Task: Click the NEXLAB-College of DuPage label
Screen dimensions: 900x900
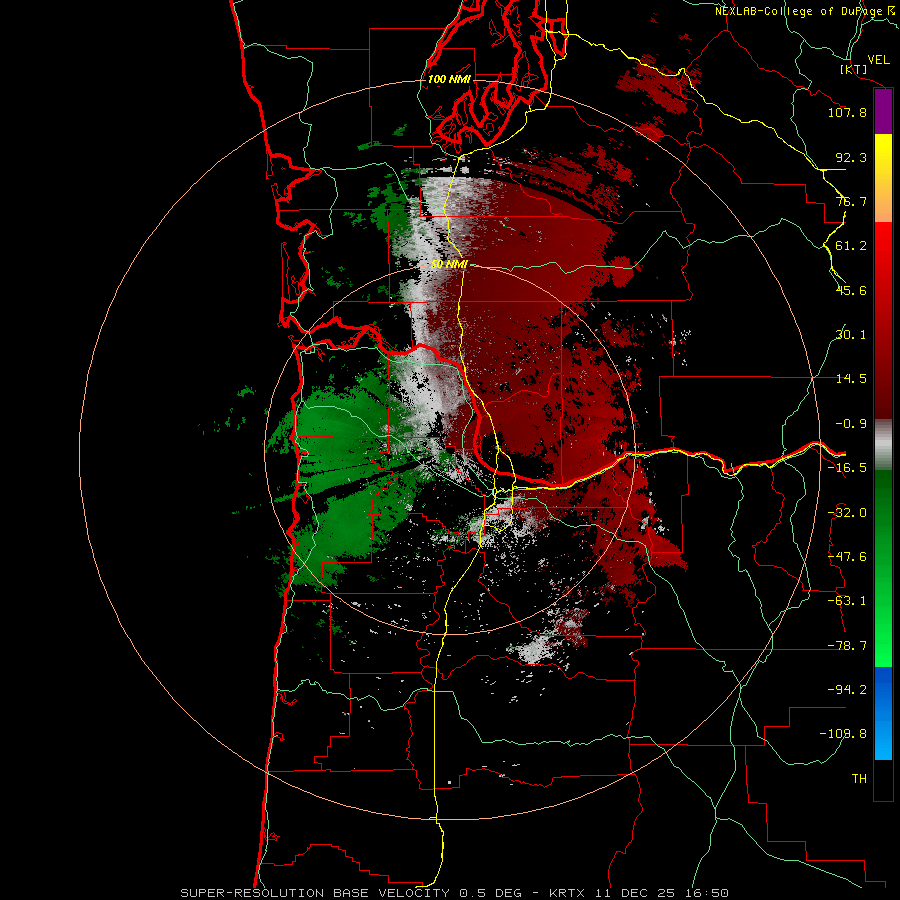Action: (x=805, y=11)
